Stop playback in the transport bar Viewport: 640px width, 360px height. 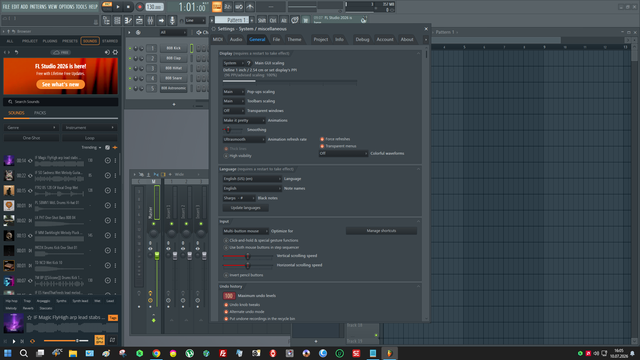pos(128,7)
